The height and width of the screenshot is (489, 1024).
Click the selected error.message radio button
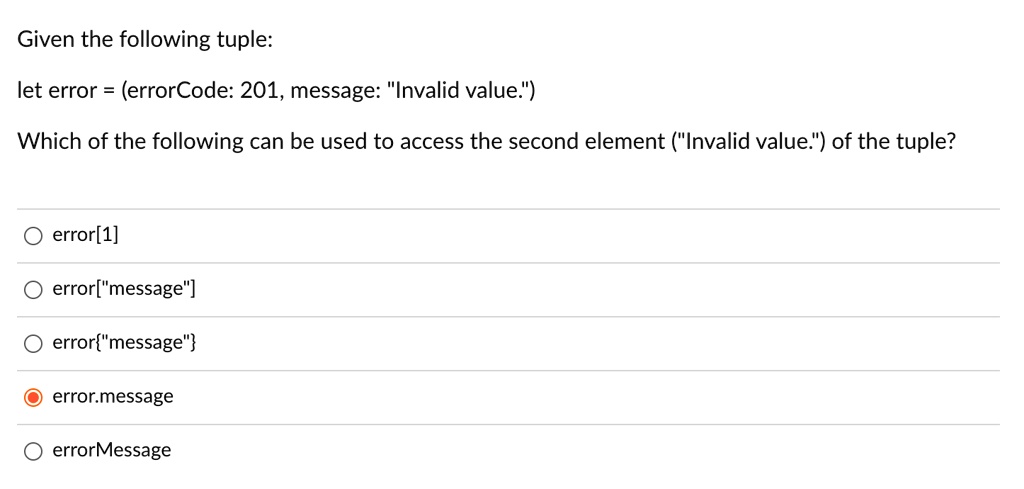(33, 397)
